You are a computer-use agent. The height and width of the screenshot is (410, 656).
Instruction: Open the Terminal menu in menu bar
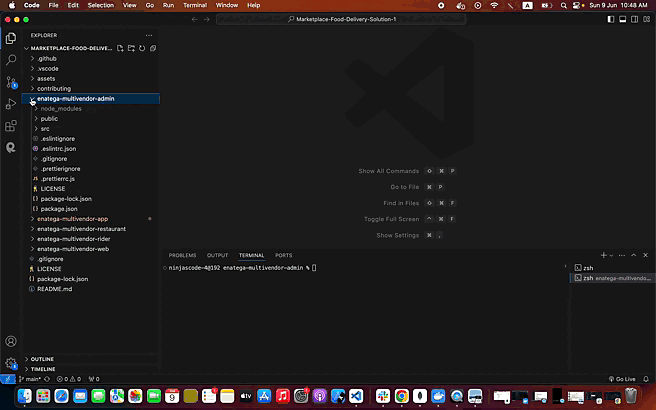(x=195, y=5)
